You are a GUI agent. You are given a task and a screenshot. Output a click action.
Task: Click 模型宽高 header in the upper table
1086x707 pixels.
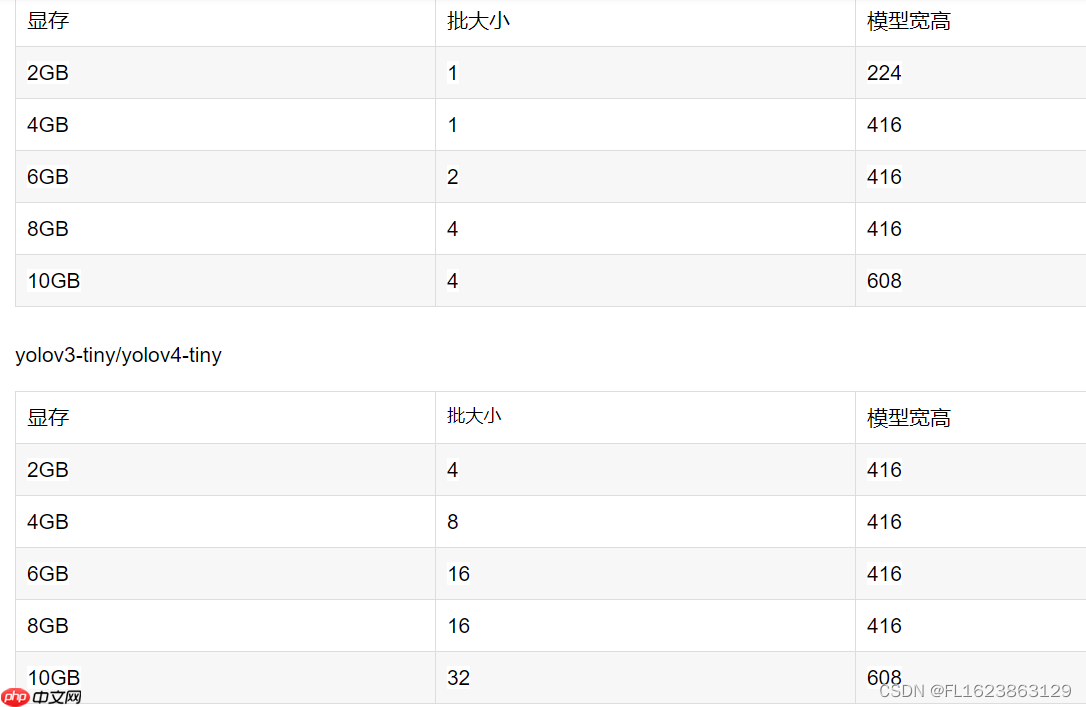(x=908, y=21)
